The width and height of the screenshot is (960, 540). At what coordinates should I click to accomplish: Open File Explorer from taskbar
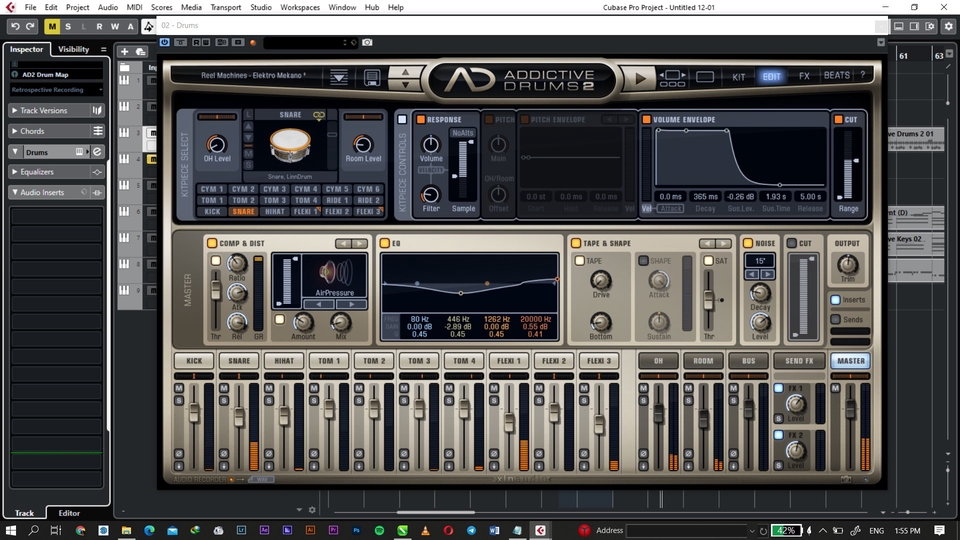click(x=126, y=530)
